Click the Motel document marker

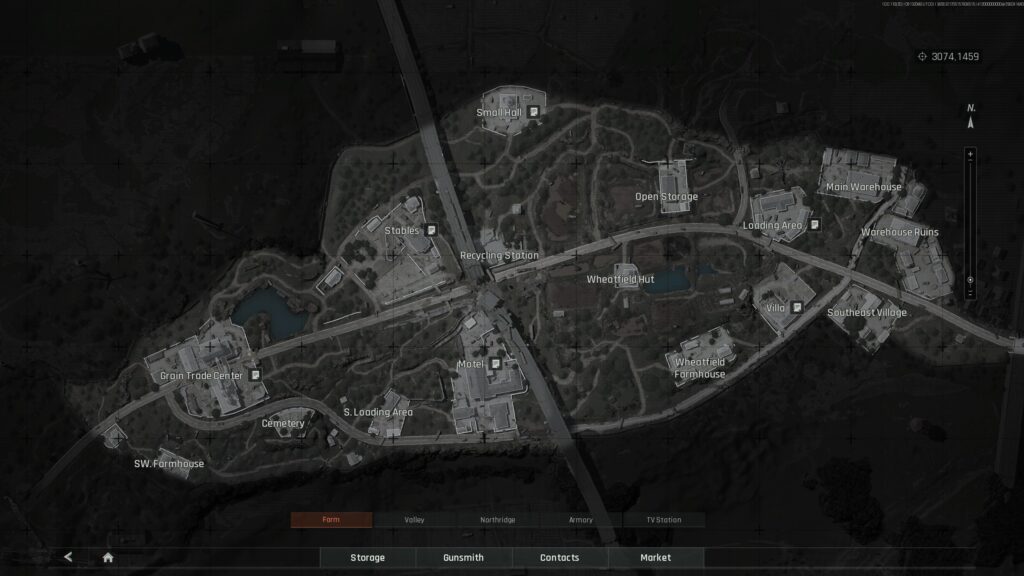coord(496,364)
